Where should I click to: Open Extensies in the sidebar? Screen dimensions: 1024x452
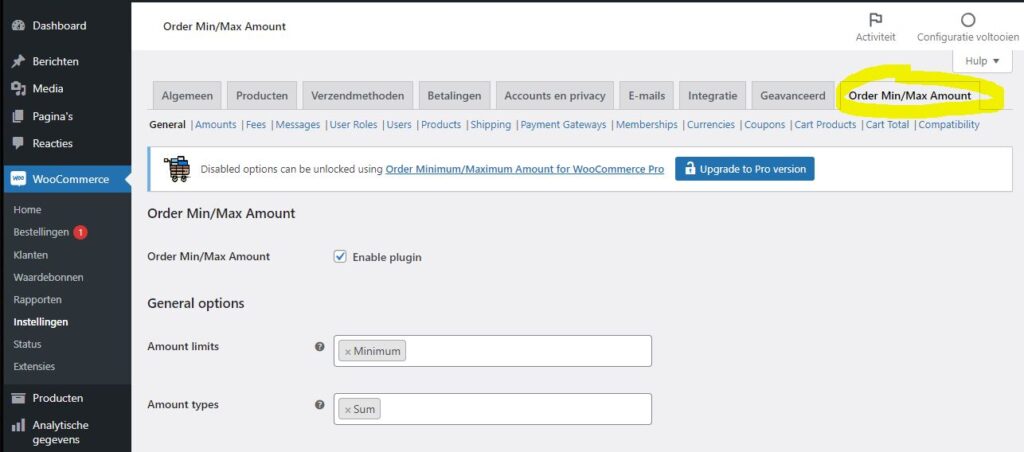pos(34,366)
